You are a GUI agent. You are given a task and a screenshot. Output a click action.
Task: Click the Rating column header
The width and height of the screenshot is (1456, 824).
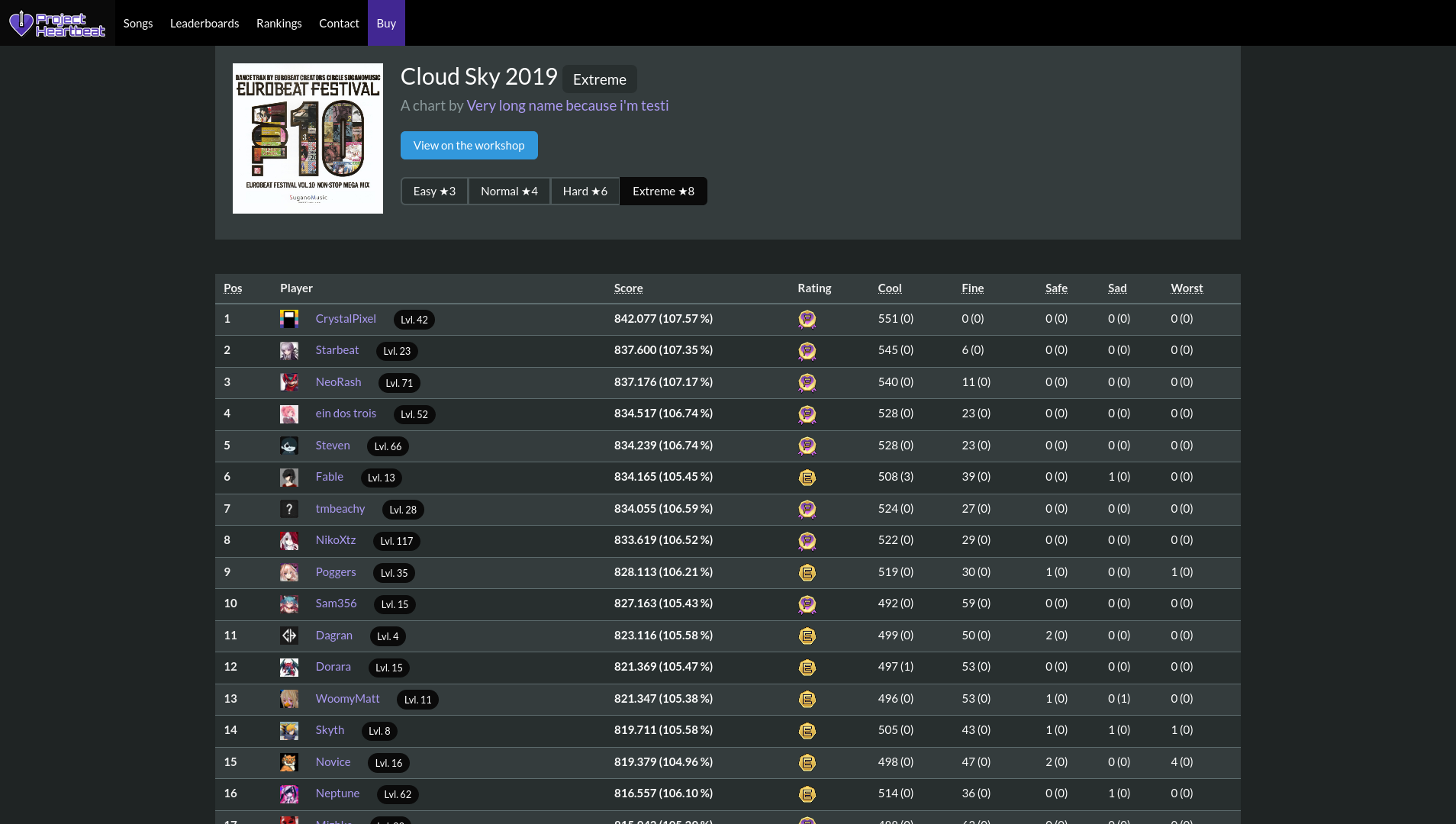click(814, 288)
